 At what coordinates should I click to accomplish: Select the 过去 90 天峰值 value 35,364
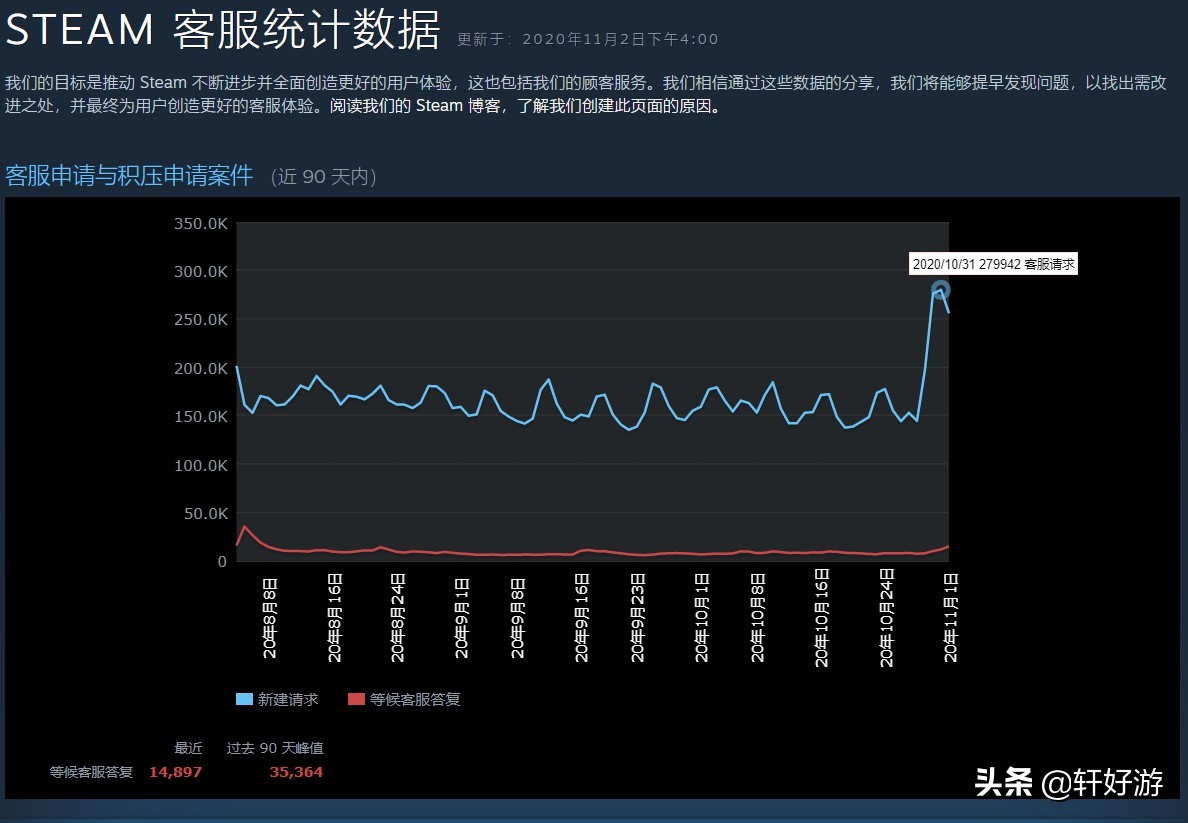tap(296, 771)
